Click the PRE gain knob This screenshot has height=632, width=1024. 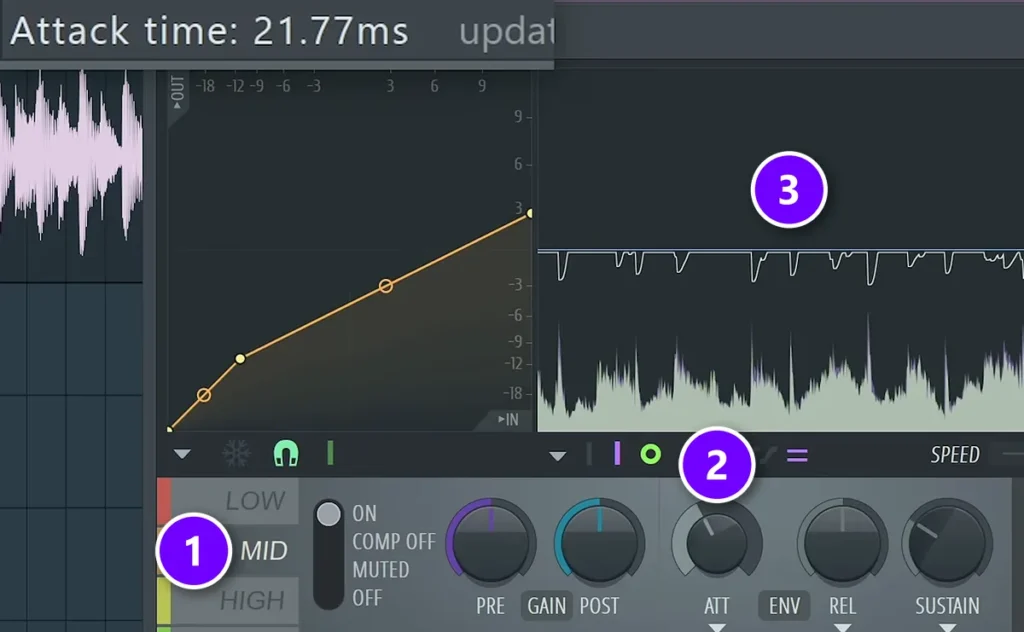(491, 542)
